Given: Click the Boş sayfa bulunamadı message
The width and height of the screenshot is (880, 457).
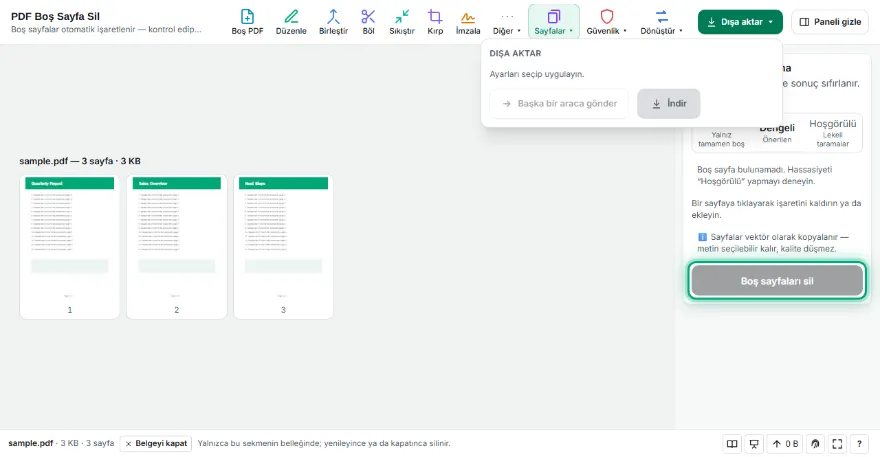Looking at the screenshot, I should 764,175.
